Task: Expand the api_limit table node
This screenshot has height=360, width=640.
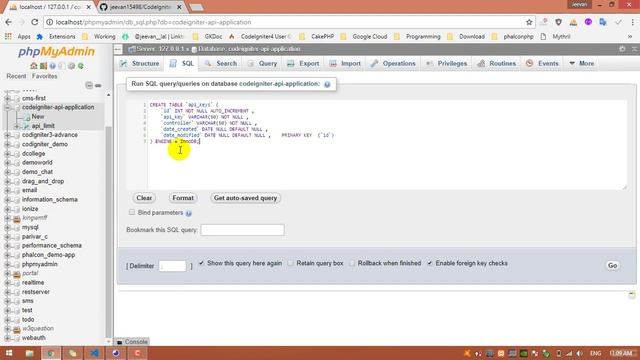Action: (x=17, y=126)
